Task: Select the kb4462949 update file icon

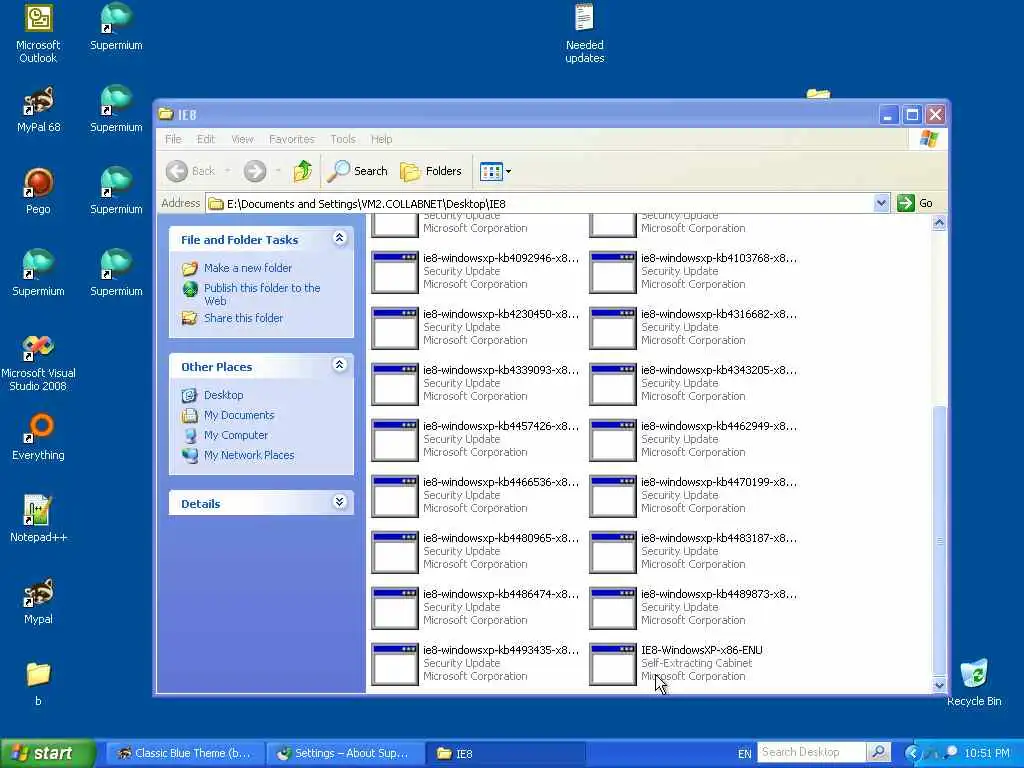Action: pyautogui.click(x=613, y=440)
